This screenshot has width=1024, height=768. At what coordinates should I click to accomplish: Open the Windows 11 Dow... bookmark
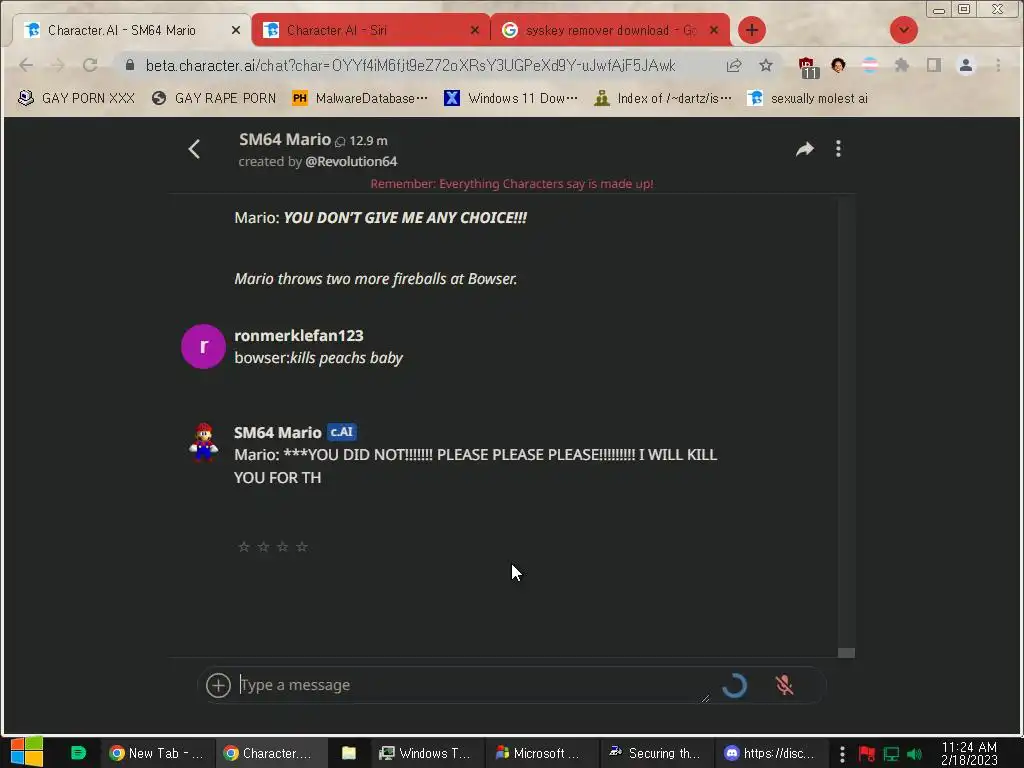point(511,98)
